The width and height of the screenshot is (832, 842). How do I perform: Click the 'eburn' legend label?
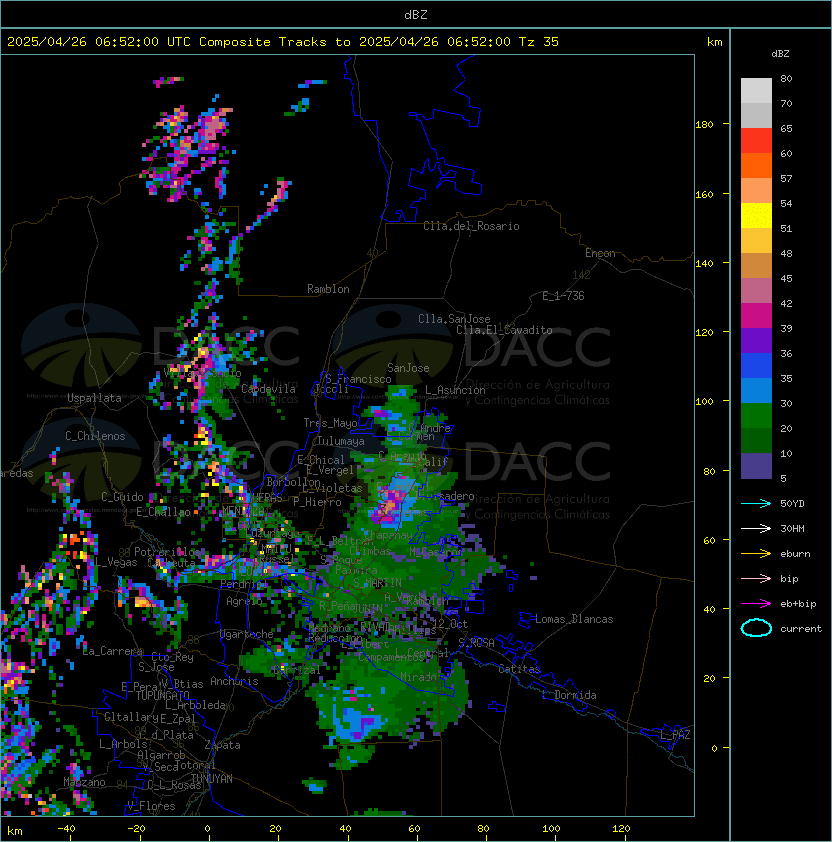[x=795, y=554]
